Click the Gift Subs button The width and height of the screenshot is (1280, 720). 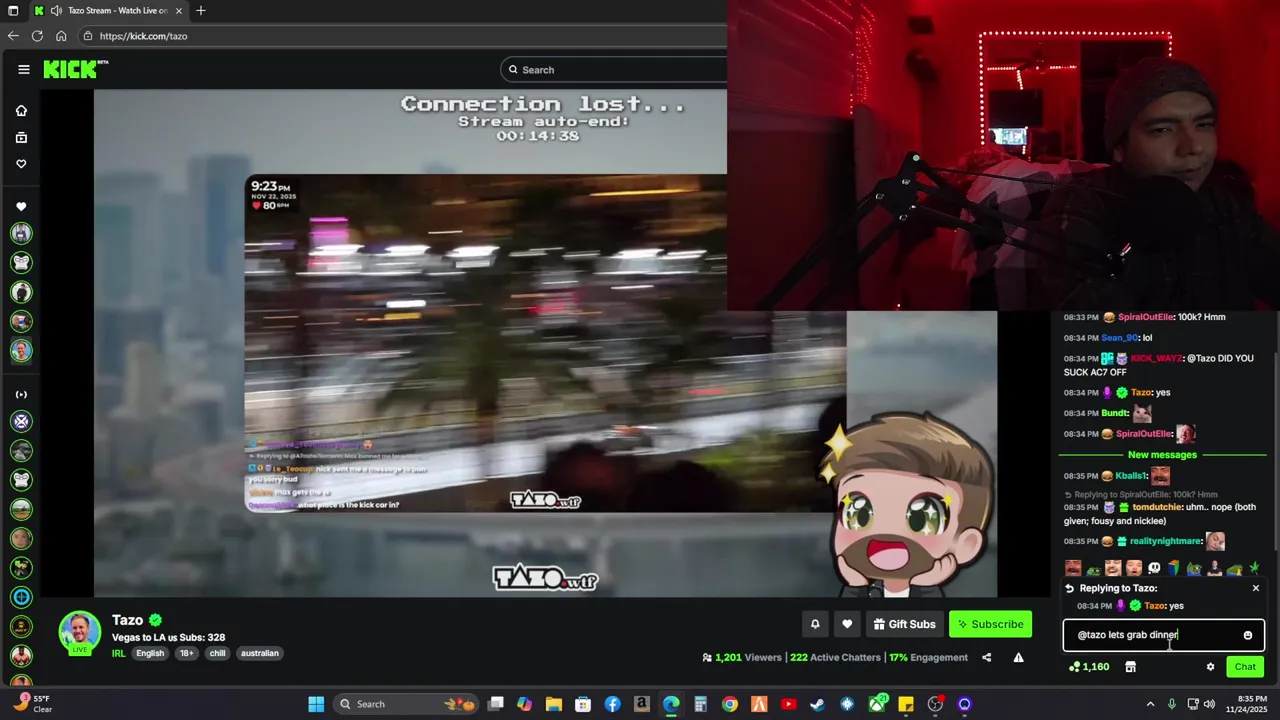click(904, 624)
